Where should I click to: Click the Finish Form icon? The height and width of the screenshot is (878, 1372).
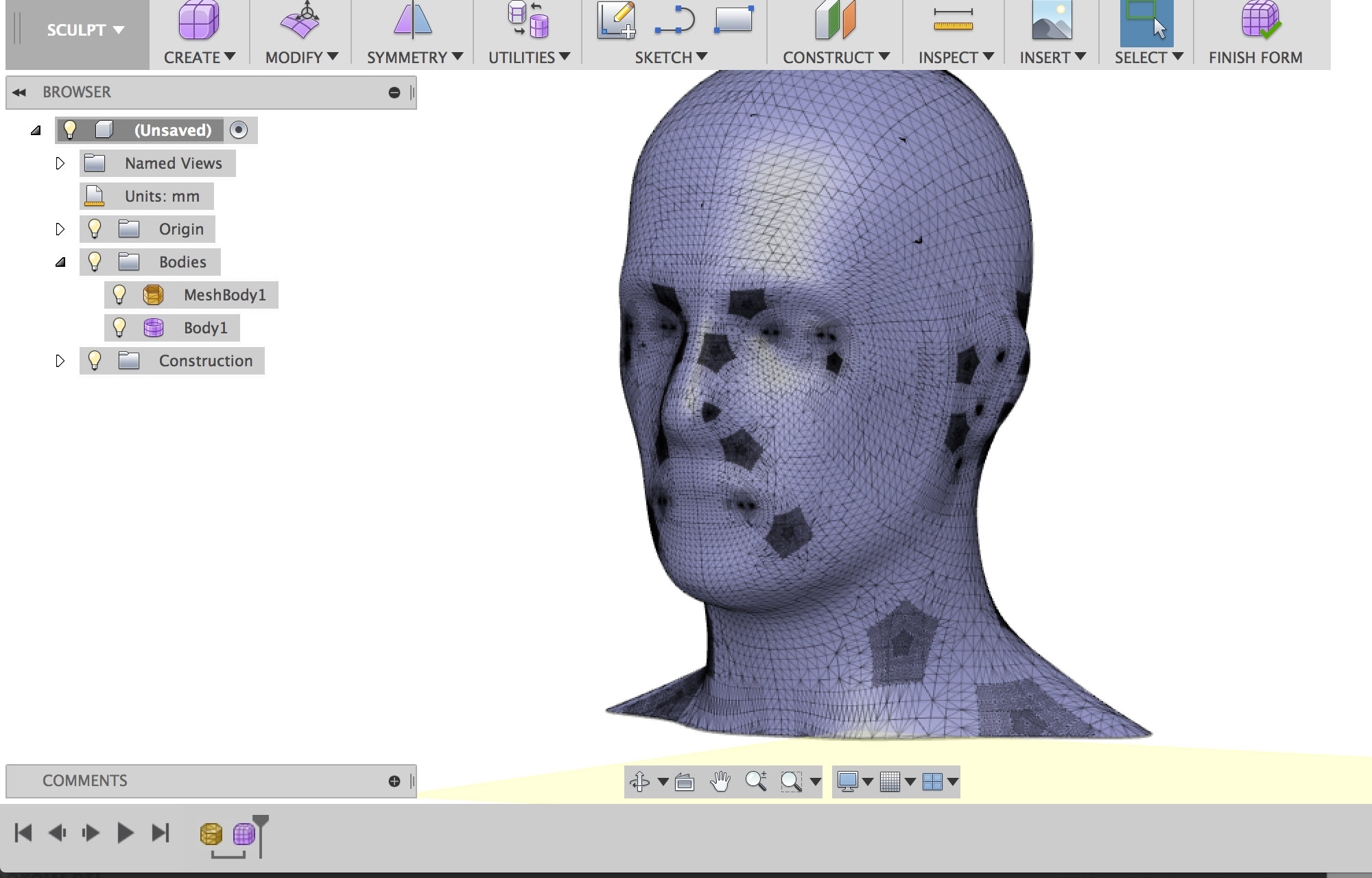coord(1259,20)
